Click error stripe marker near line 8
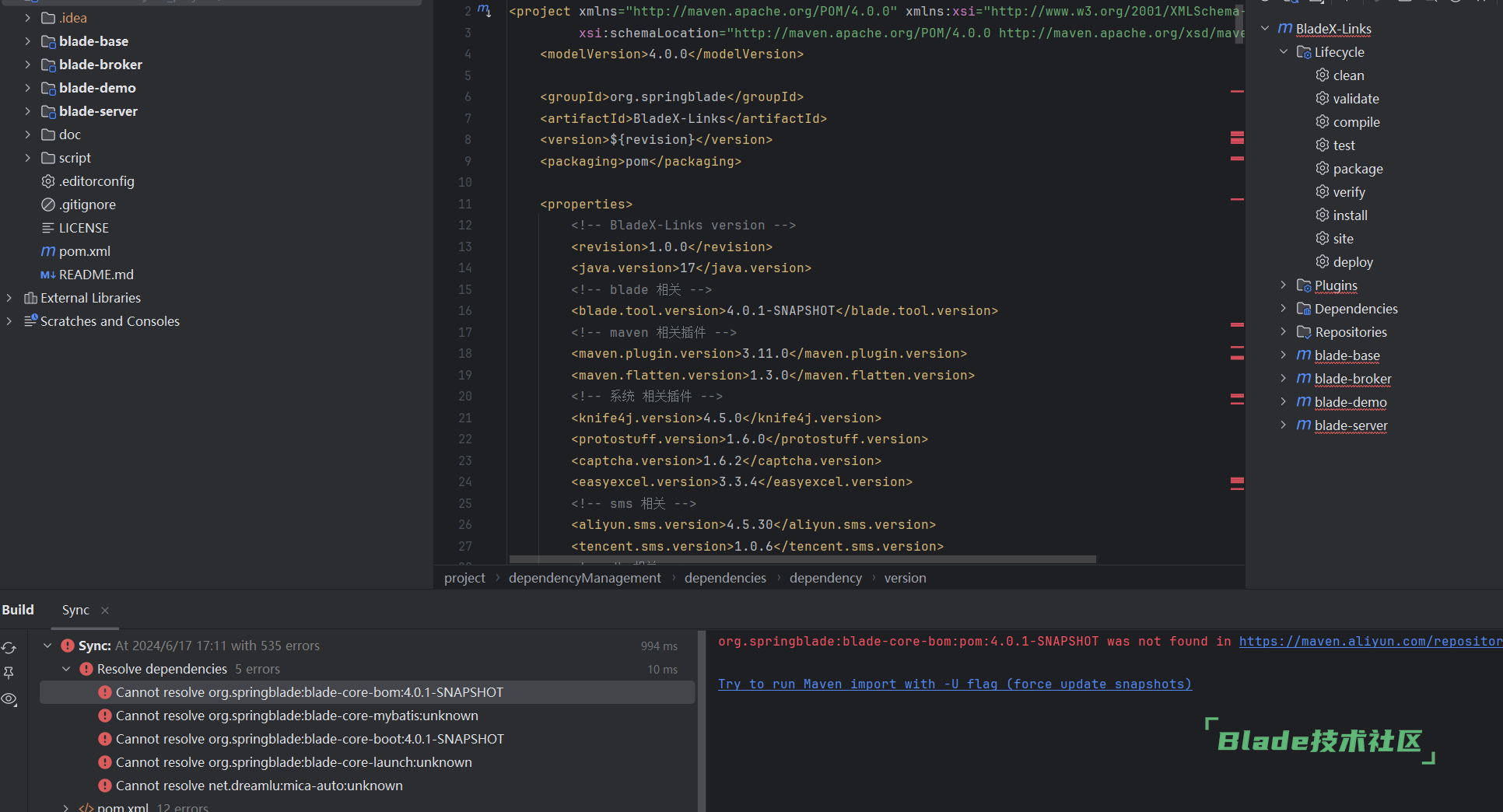Screen dimensions: 1503x812 (1237, 138)
